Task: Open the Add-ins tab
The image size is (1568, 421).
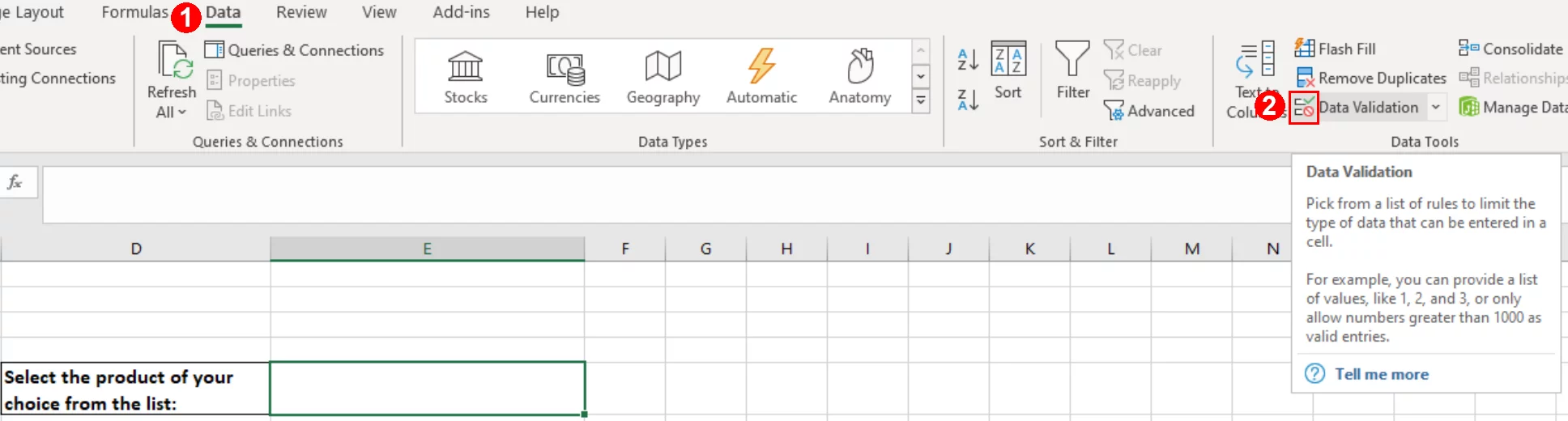Action: point(461,12)
